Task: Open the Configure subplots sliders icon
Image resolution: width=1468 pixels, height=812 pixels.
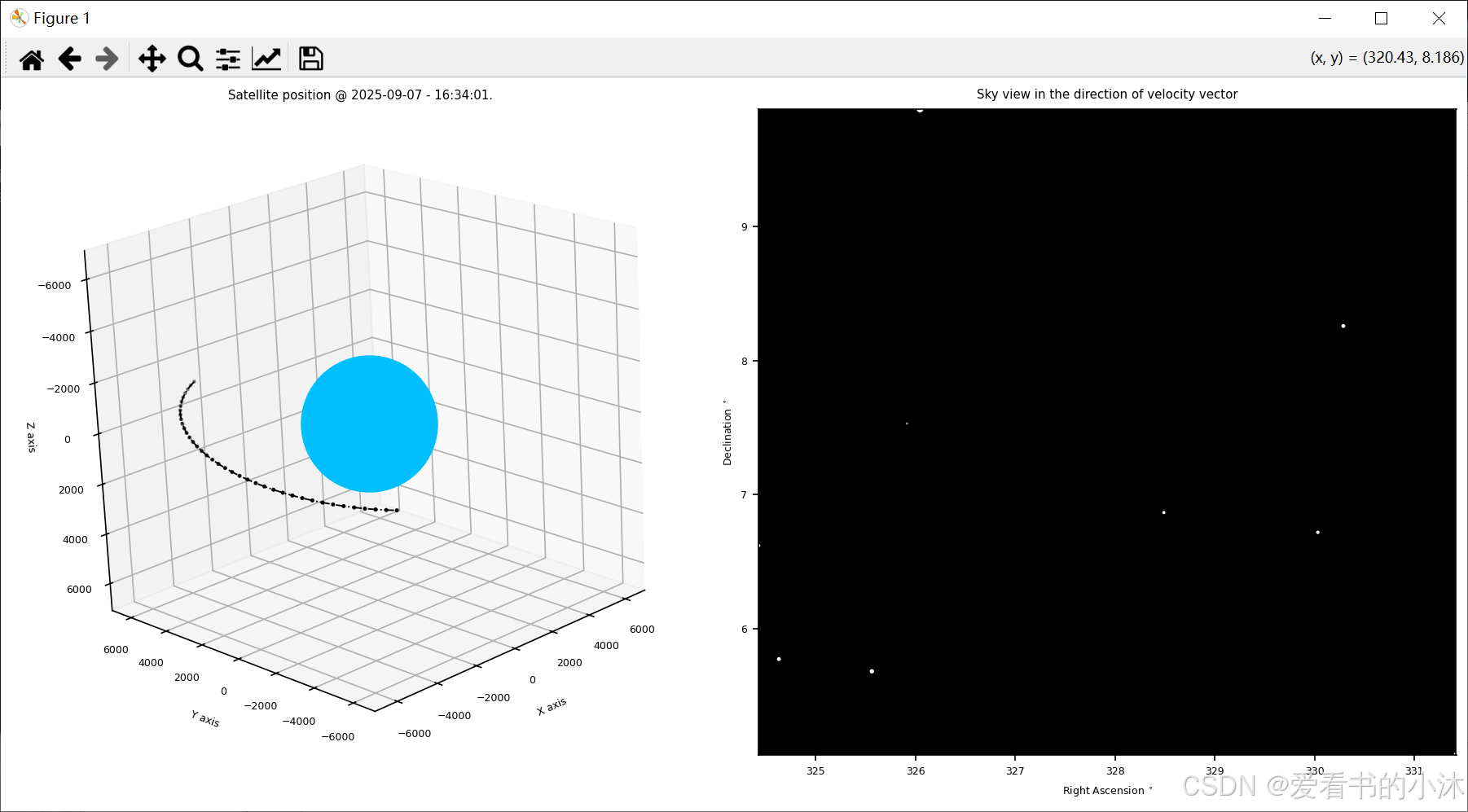Action: pos(227,58)
